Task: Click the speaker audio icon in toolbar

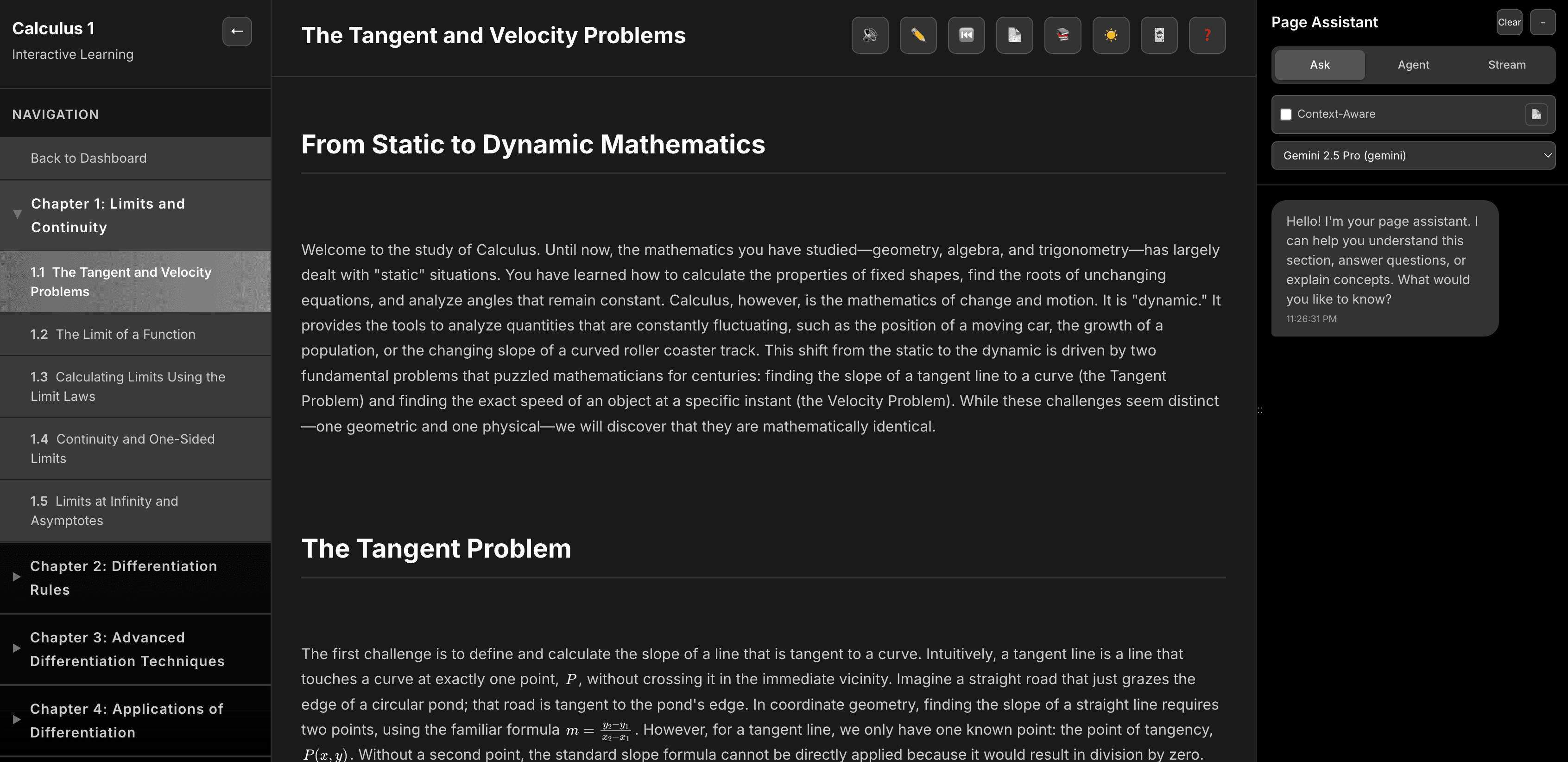Action: pyautogui.click(x=870, y=35)
